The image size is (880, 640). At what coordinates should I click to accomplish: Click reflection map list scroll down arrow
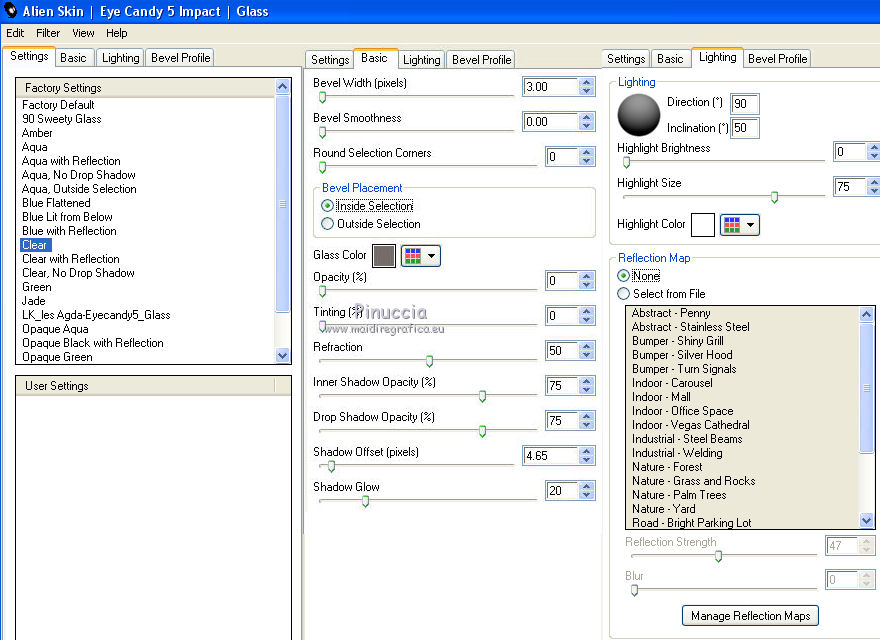pyautogui.click(x=866, y=520)
